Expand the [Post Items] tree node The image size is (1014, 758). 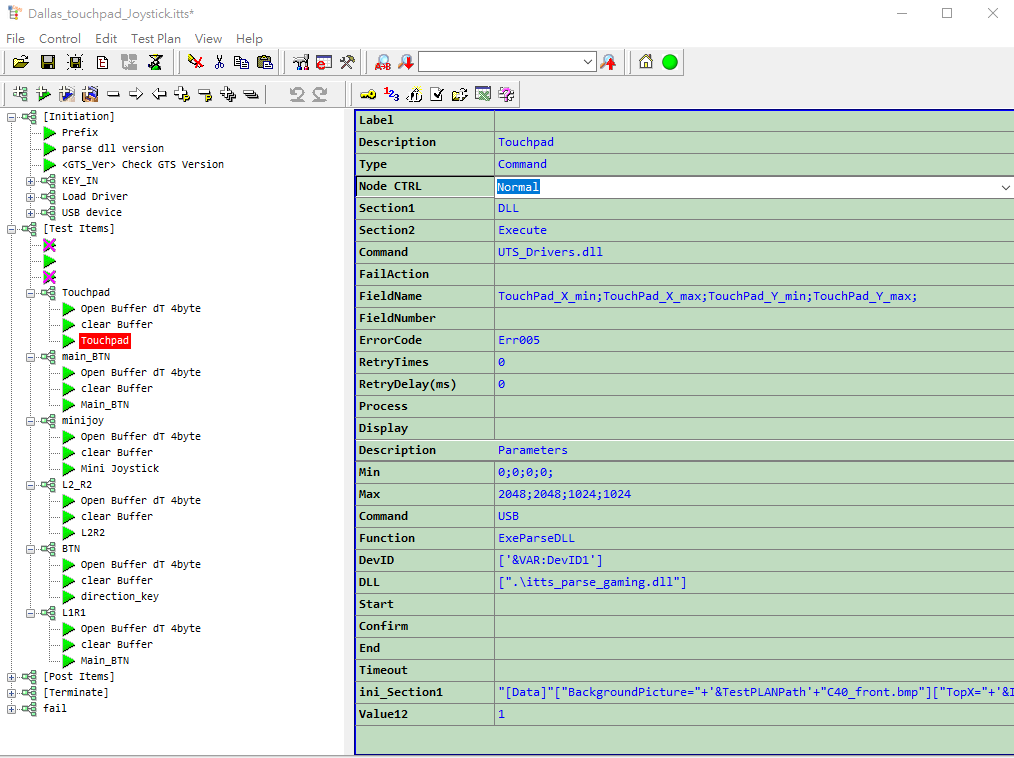tap(12, 677)
